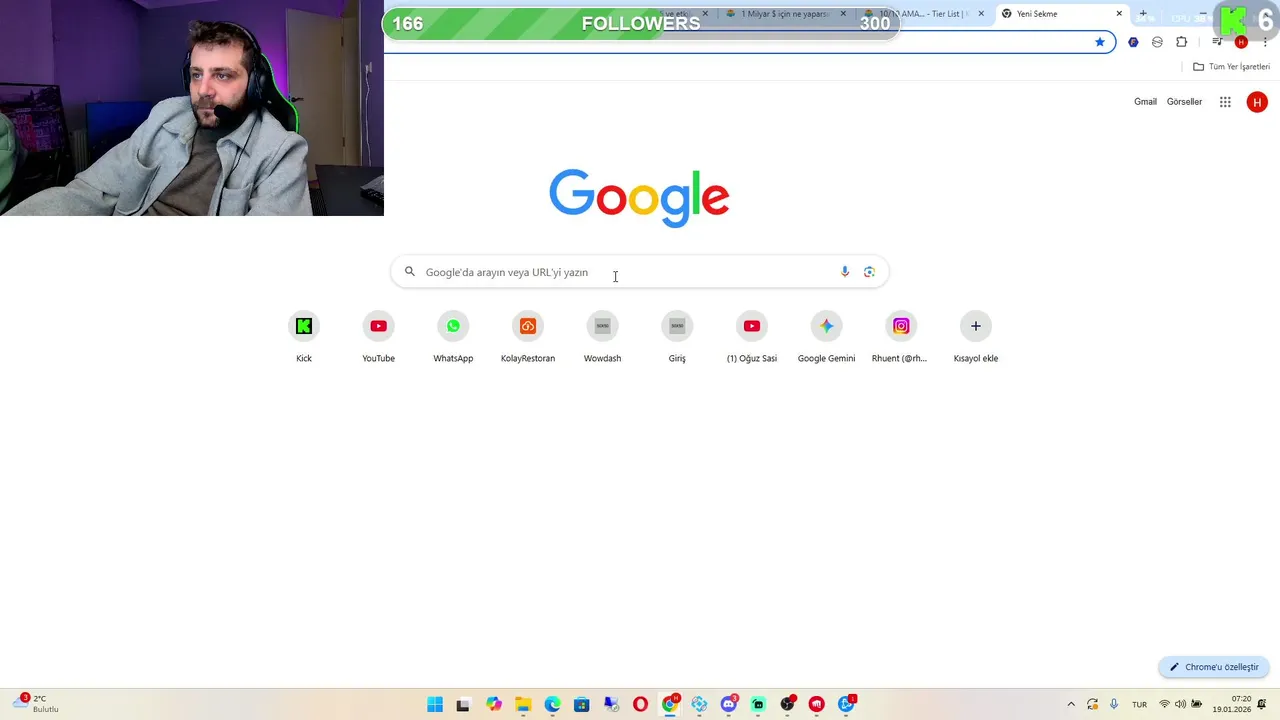Open Microsoft Store from the taskbar
Image resolution: width=1280 pixels, height=720 pixels.
[581, 704]
